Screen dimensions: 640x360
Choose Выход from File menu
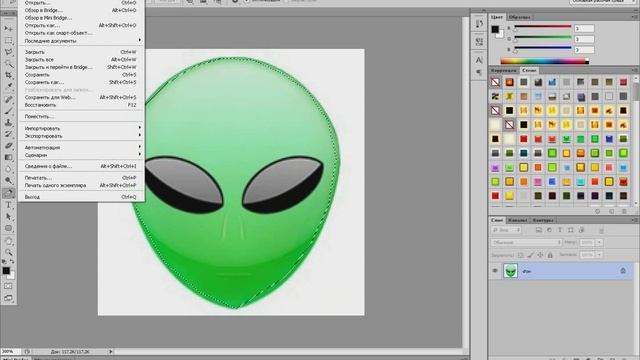tap(82, 197)
